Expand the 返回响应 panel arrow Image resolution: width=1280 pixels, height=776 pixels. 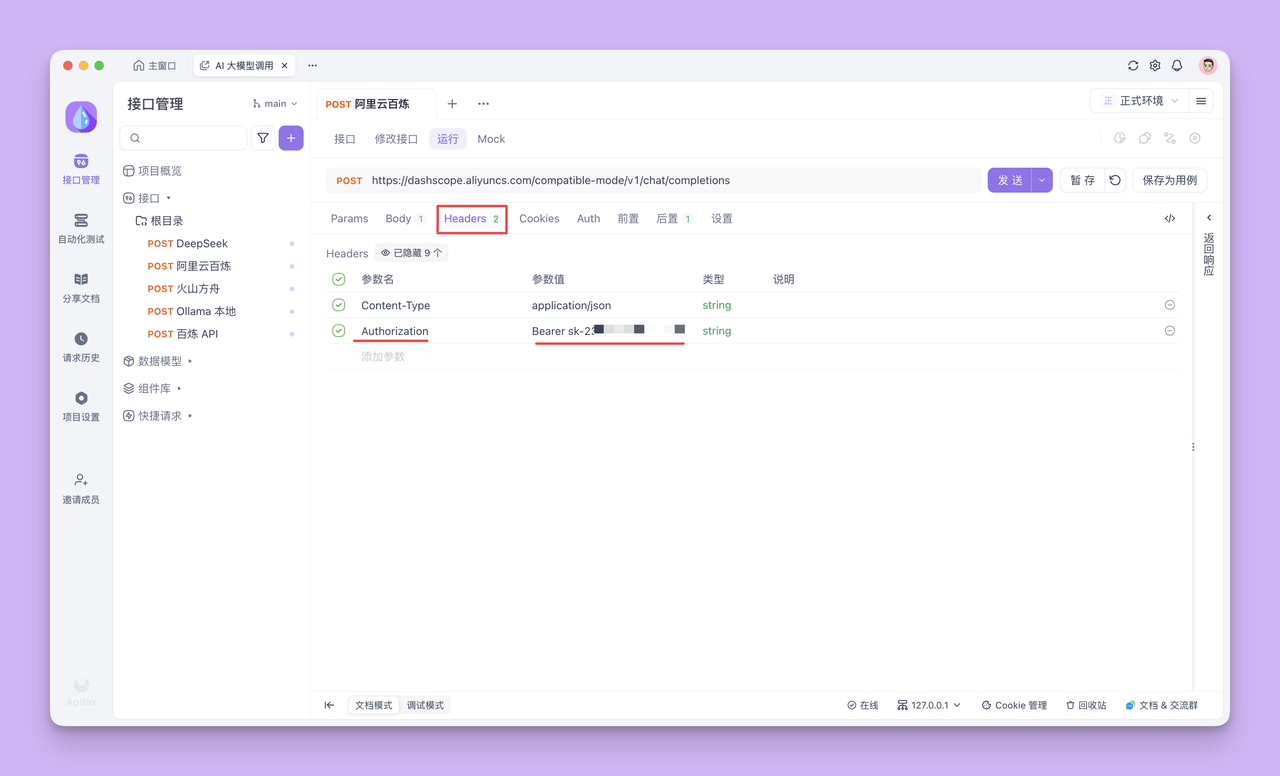click(1209, 218)
